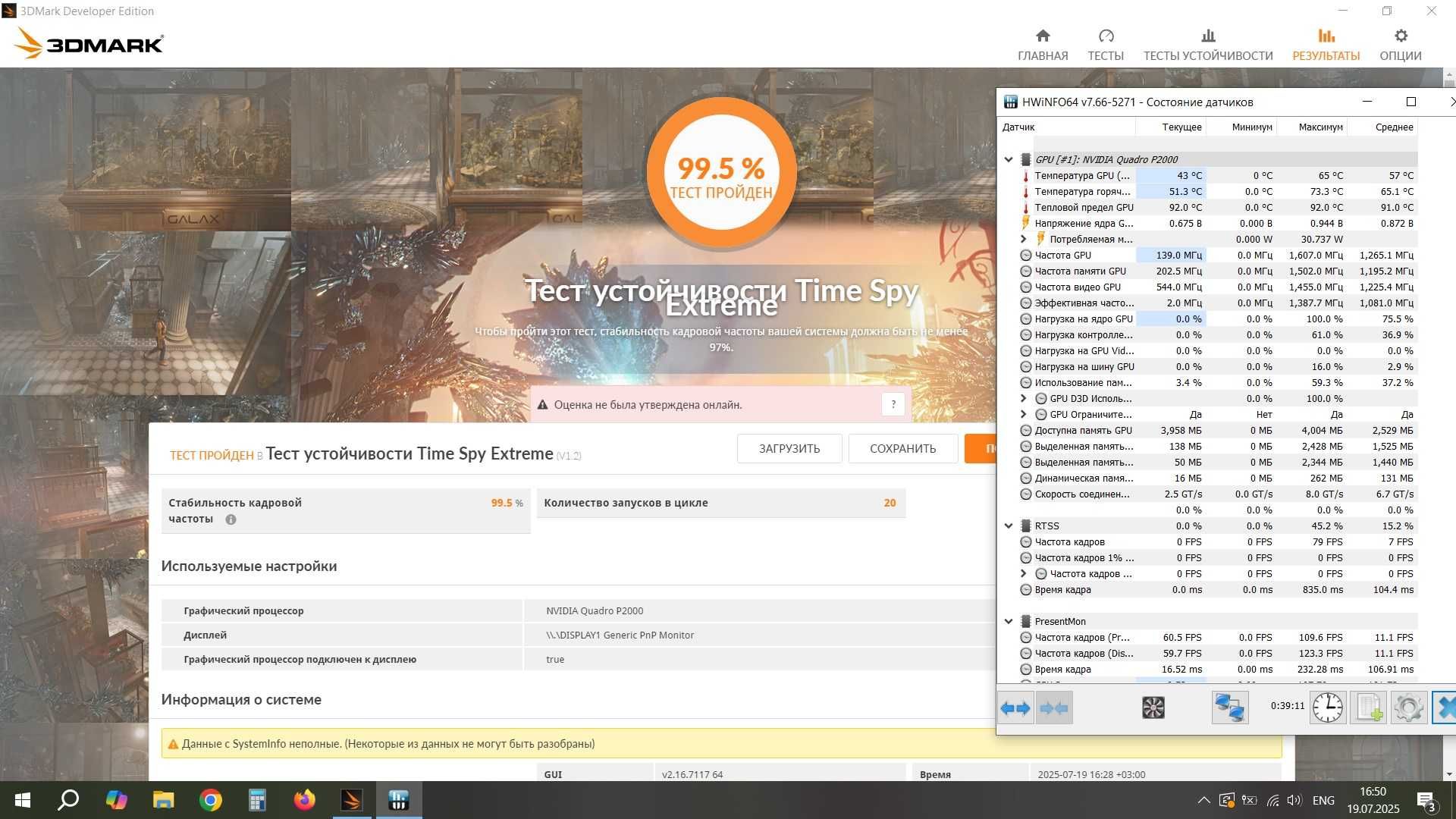Click the shrink-columns arrows button in HWiNFO

tap(1054, 708)
